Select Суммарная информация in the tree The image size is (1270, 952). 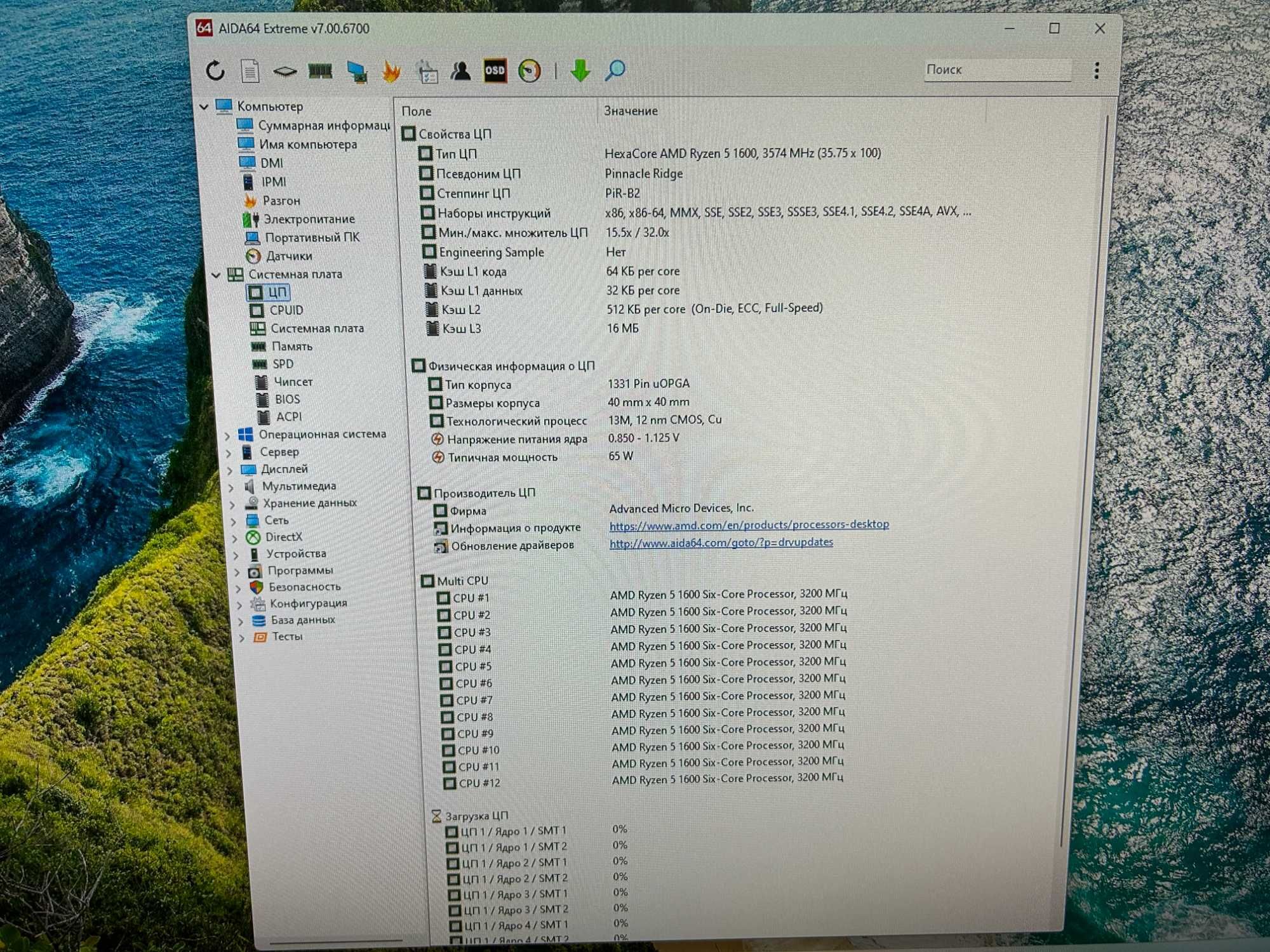click(x=314, y=125)
